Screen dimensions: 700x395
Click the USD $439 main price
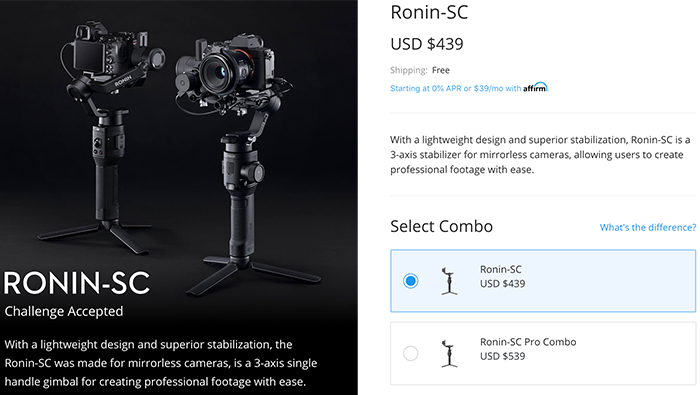pos(427,44)
